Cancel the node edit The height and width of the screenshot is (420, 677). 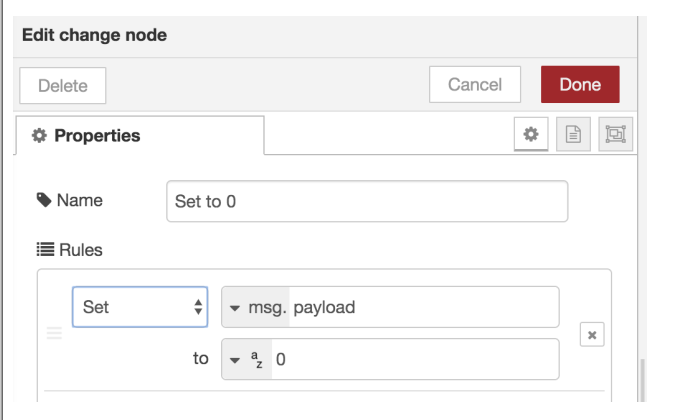(475, 85)
